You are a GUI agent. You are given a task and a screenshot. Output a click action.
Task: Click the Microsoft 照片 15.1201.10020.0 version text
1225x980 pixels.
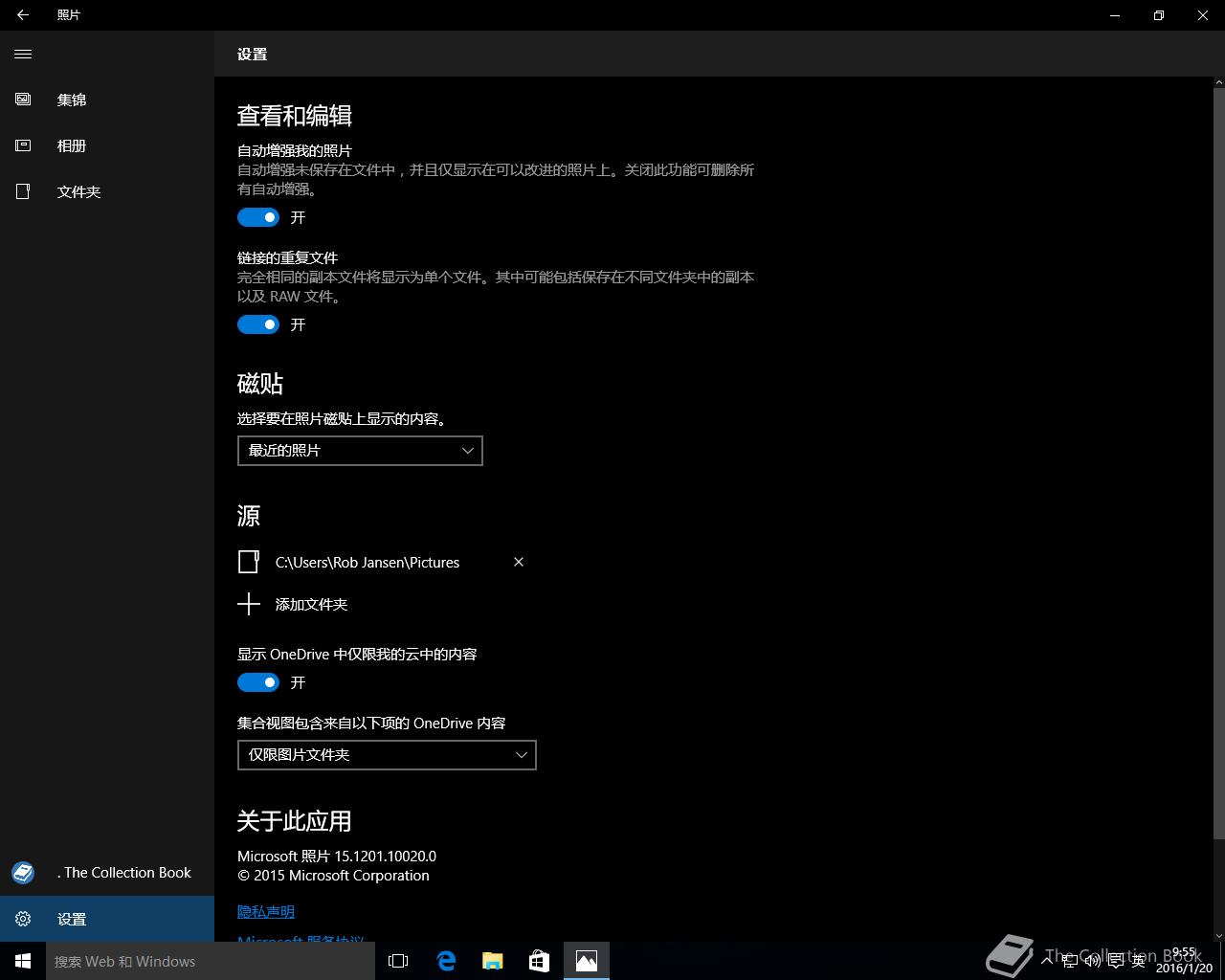coord(337,857)
